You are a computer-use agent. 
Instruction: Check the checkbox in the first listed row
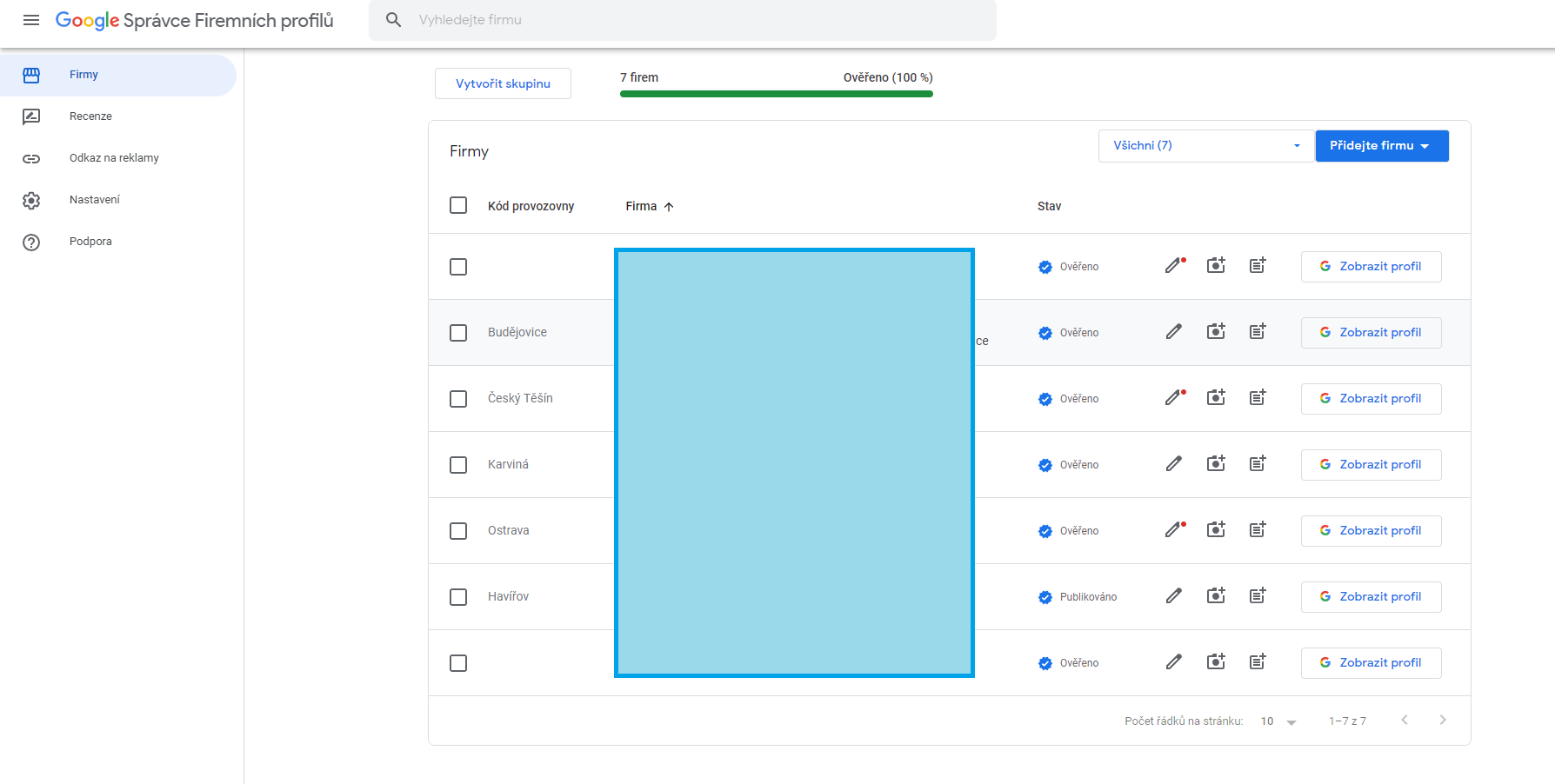[458, 267]
